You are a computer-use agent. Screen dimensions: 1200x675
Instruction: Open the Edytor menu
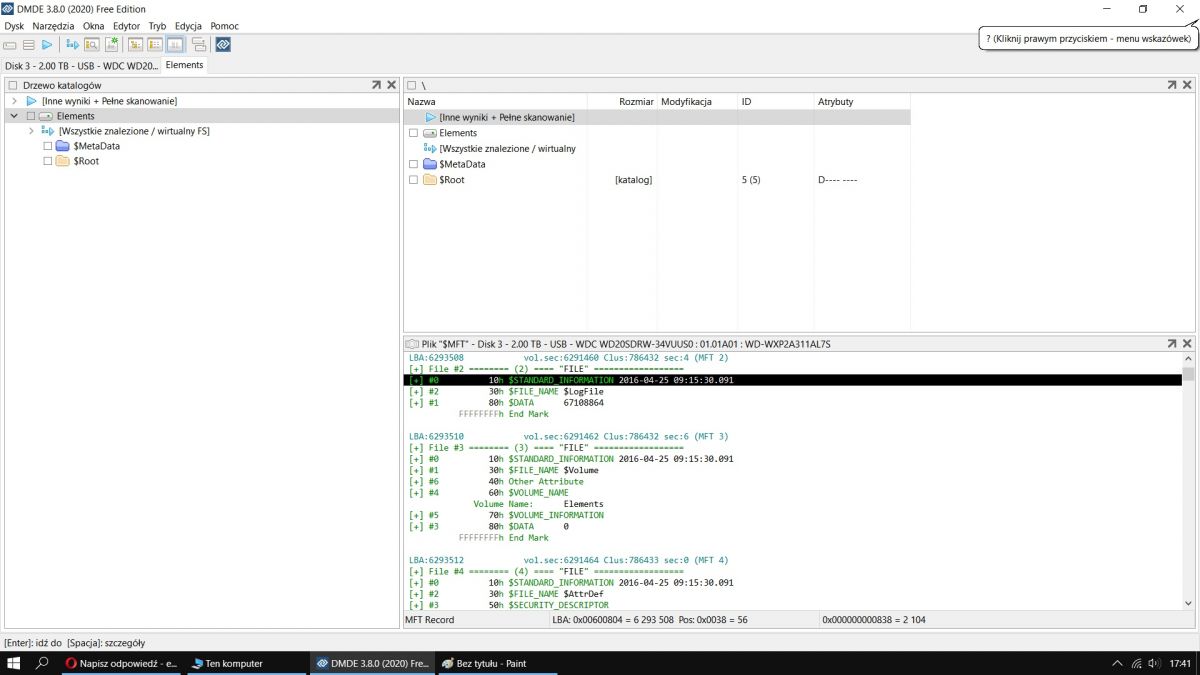point(127,26)
